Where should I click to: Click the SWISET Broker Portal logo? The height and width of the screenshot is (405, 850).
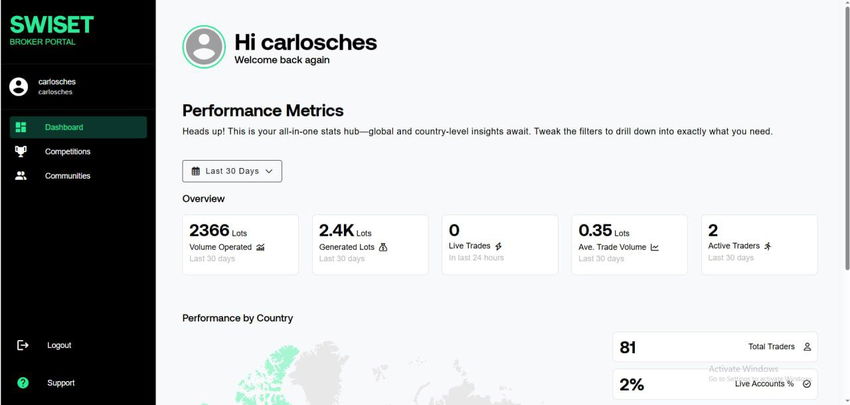coord(52,29)
